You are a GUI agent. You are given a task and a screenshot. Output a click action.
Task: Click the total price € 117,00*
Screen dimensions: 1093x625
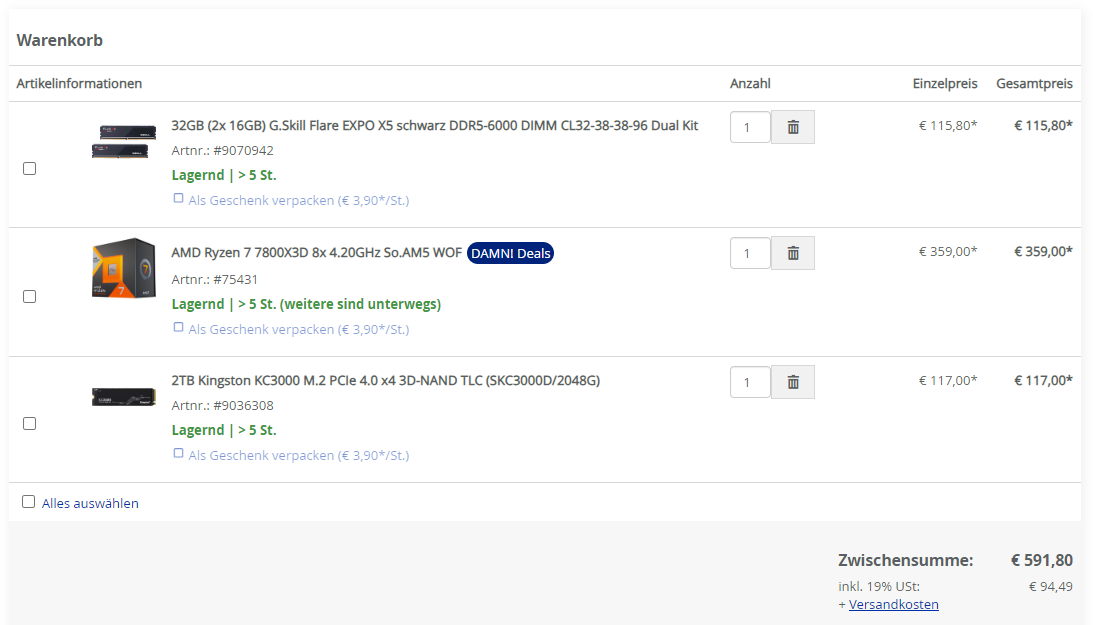pos(1043,380)
